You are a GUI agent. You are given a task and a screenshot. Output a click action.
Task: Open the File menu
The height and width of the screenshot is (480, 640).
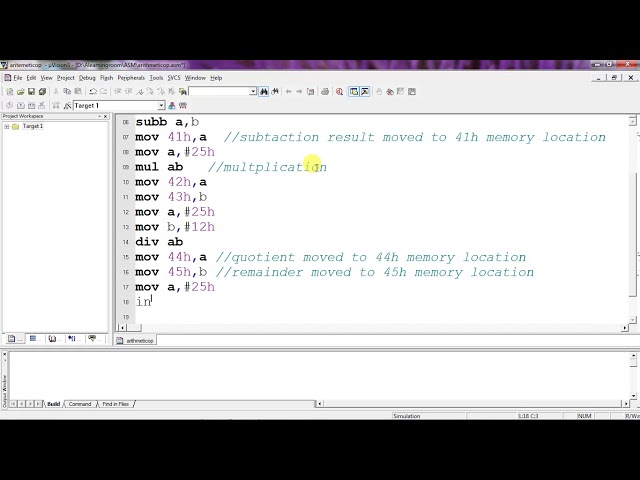[18, 78]
